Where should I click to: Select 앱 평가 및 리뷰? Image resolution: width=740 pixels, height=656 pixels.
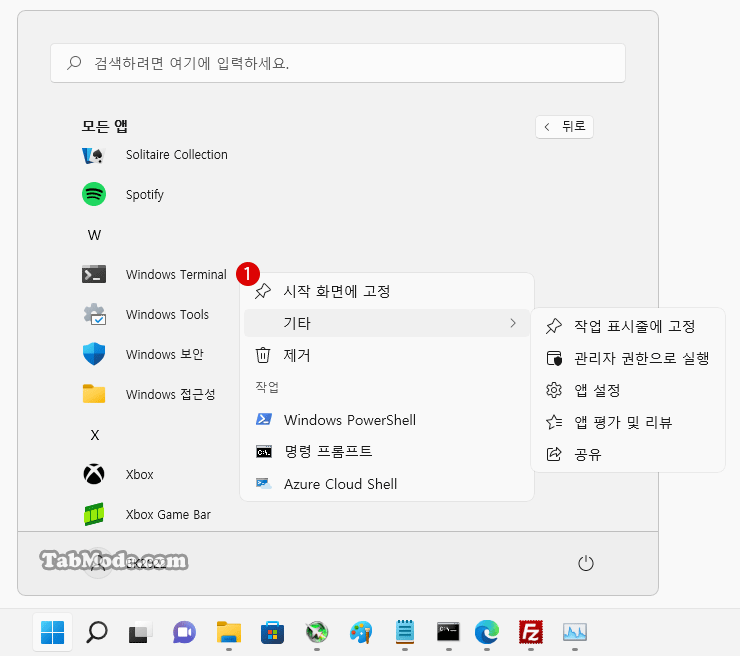coord(628,422)
